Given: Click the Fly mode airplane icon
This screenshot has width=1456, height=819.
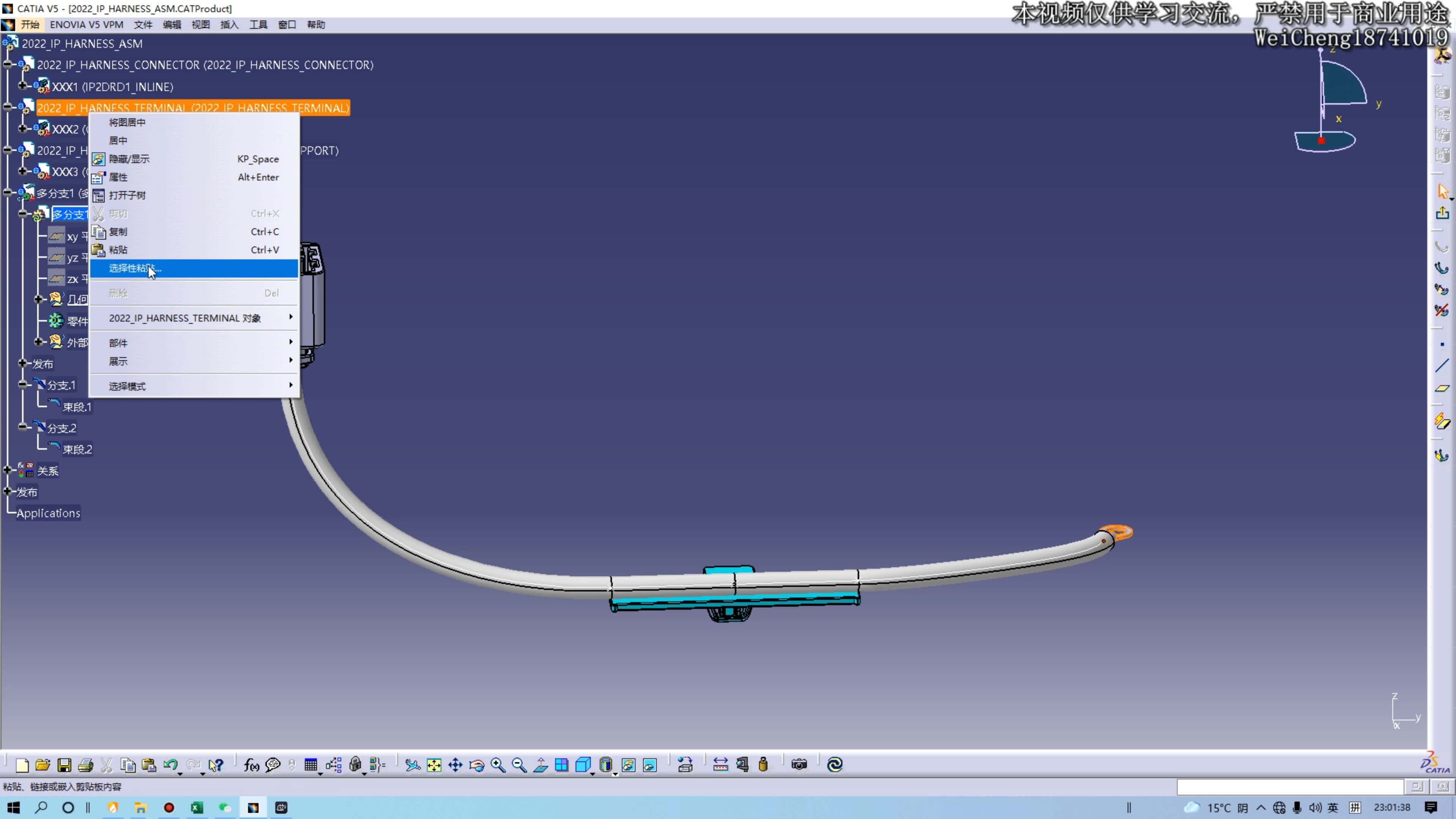Looking at the screenshot, I should point(413,765).
